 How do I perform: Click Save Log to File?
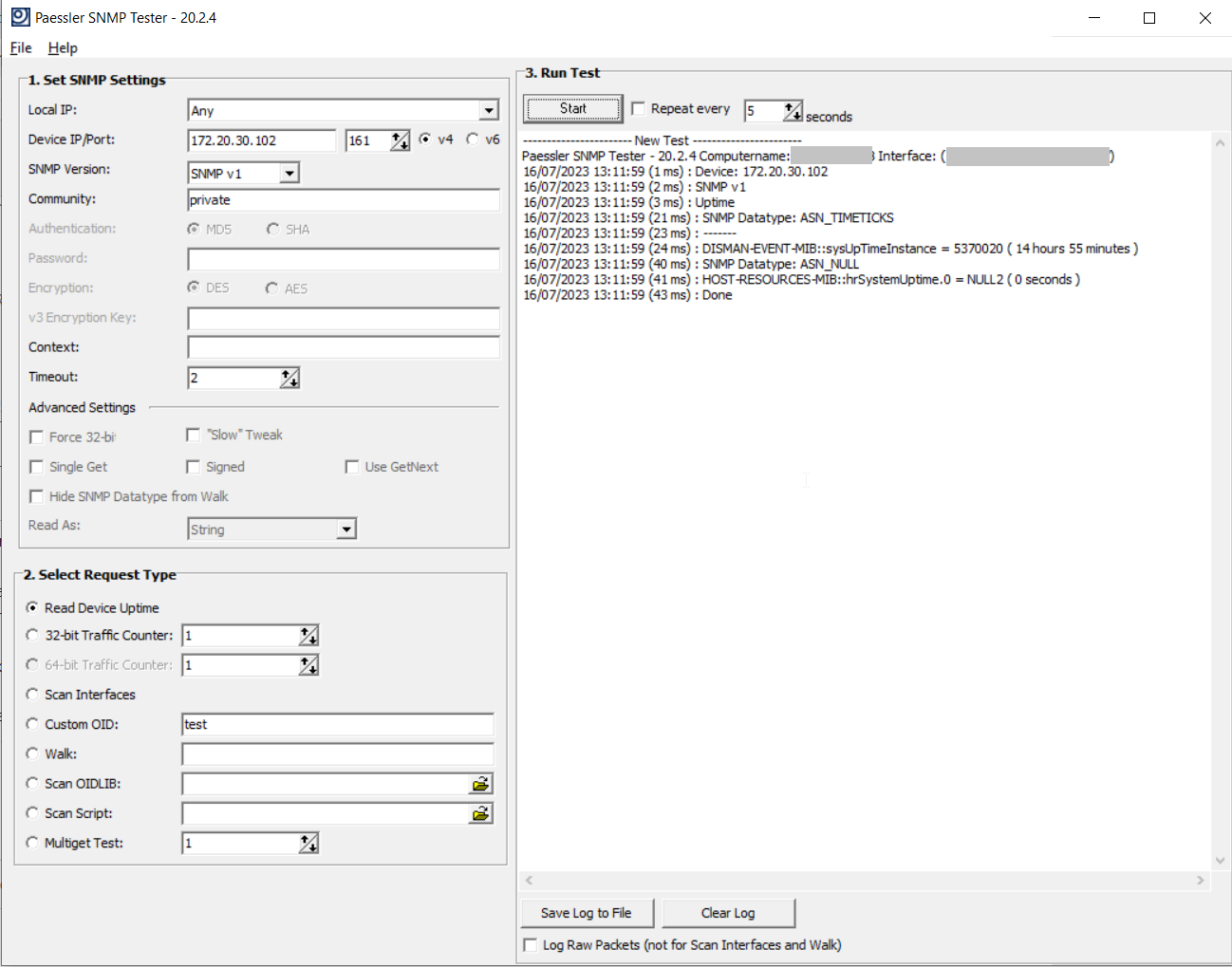pos(587,913)
